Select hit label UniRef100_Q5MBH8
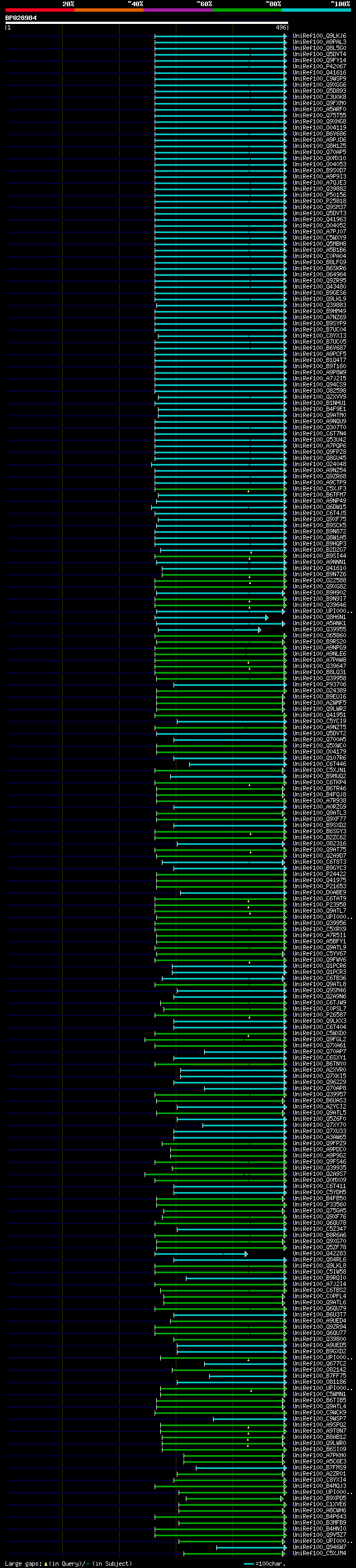The height and width of the screenshot is (1568, 356). tap(319, 244)
